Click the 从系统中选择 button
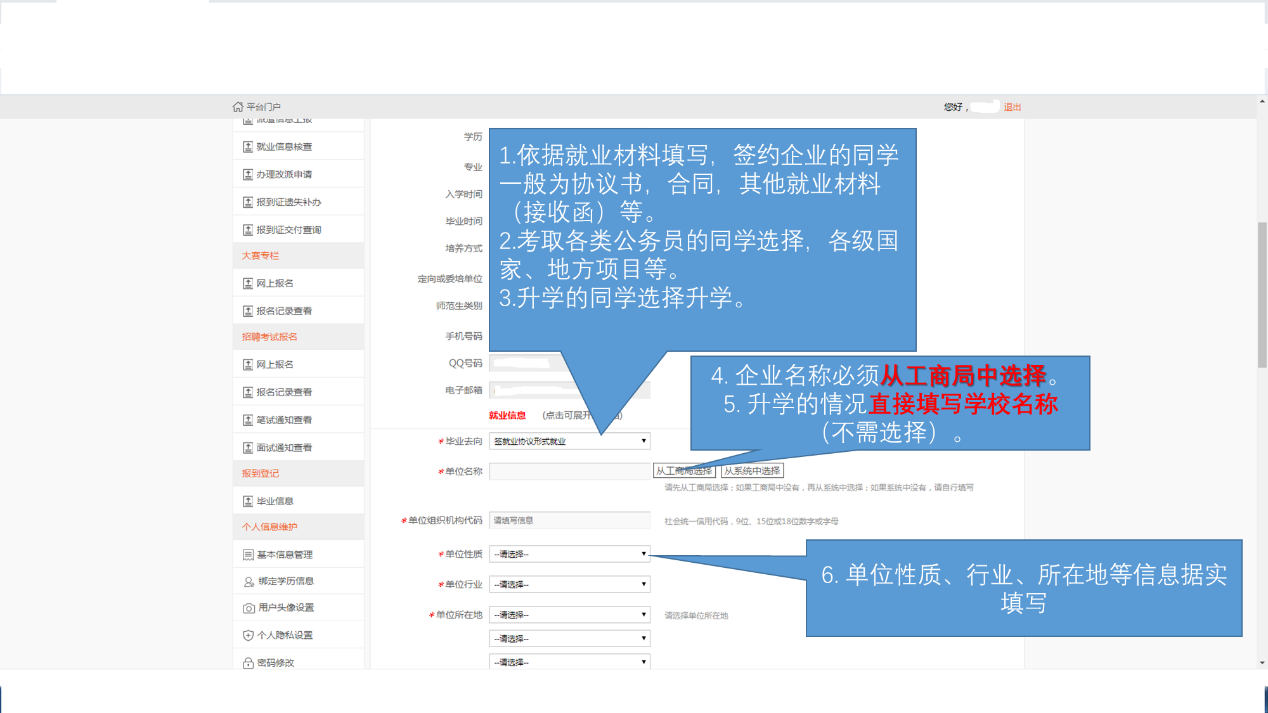The height and width of the screenshot is (713, 1268). (752, 471)
